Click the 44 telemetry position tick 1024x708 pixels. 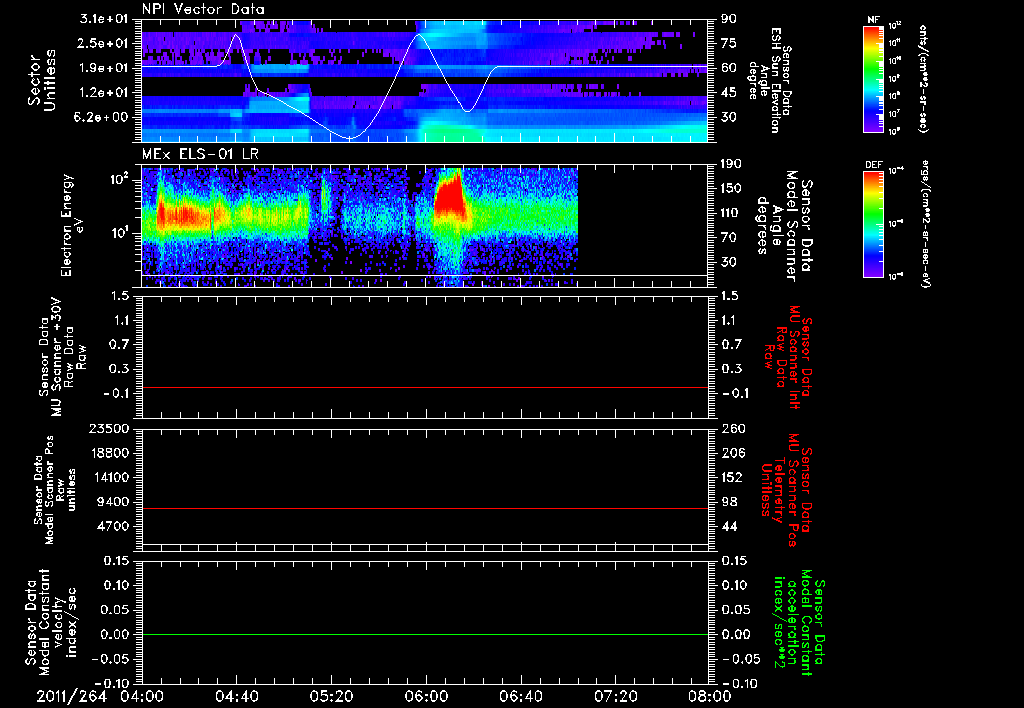tap(729, 526)
